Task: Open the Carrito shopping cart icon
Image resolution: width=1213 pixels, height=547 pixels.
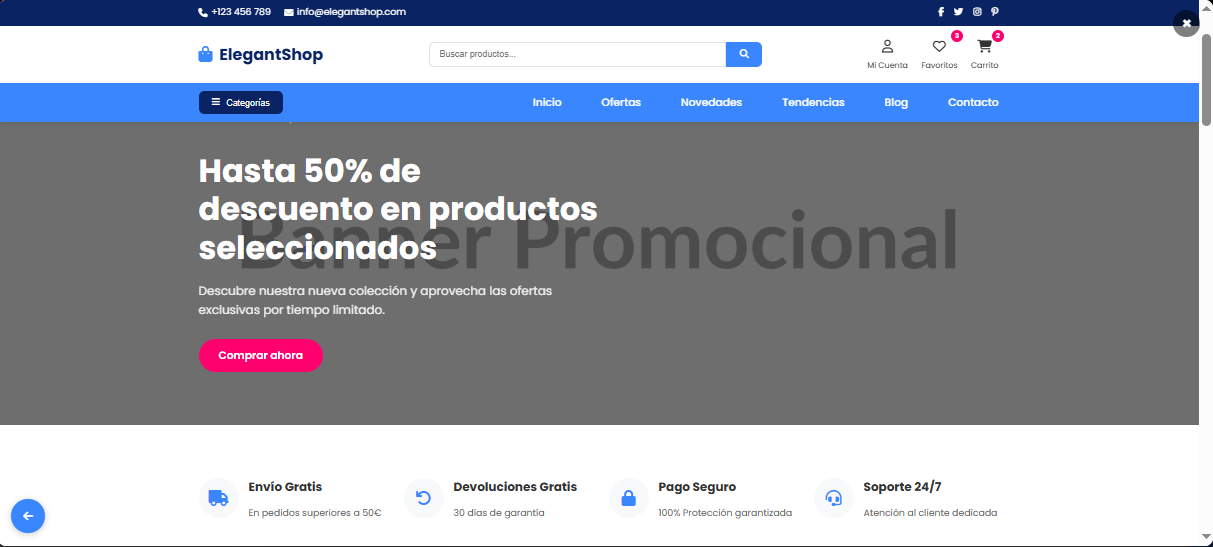Action: point(984,46)
